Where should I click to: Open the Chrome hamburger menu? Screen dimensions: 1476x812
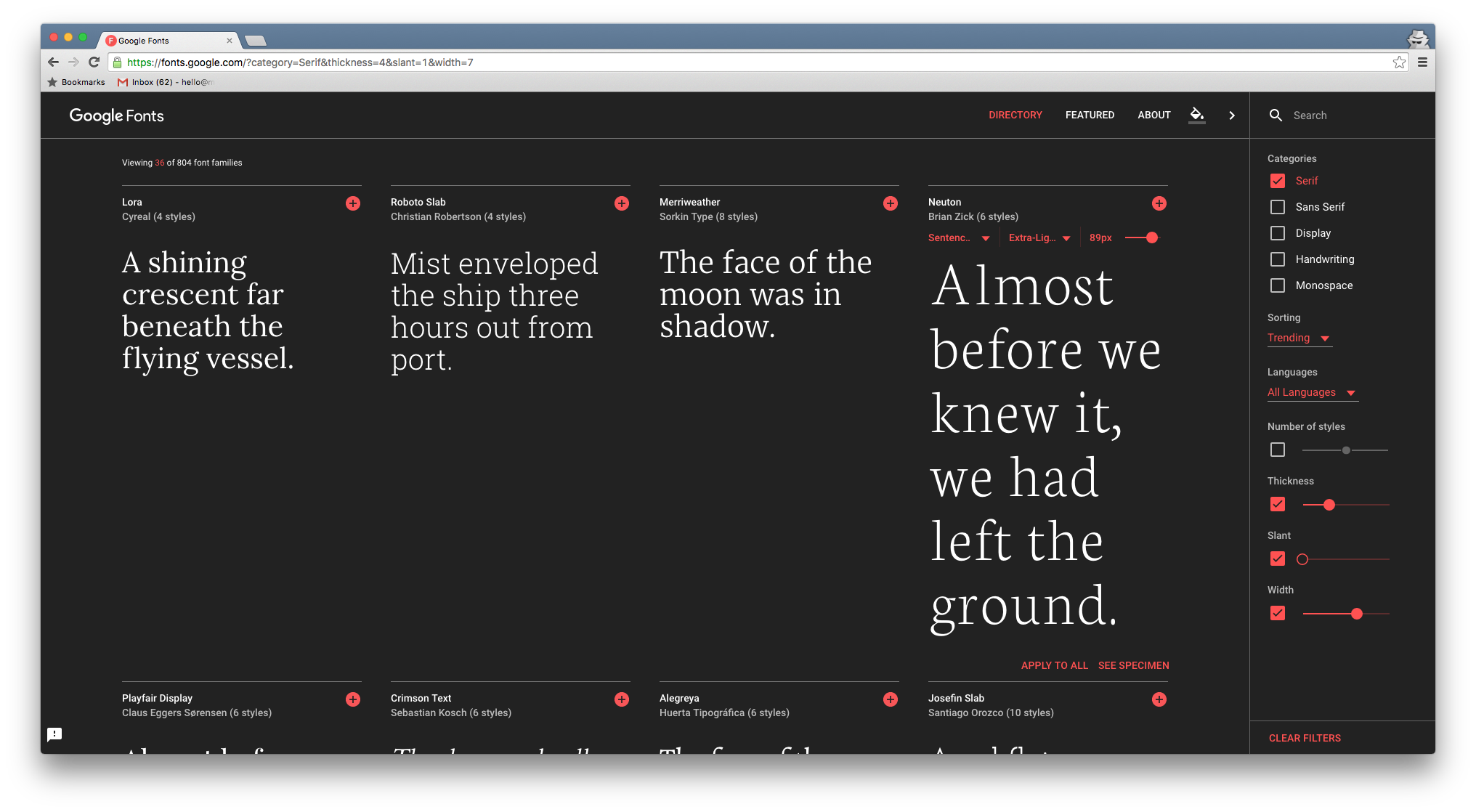tap(1422, 62)
